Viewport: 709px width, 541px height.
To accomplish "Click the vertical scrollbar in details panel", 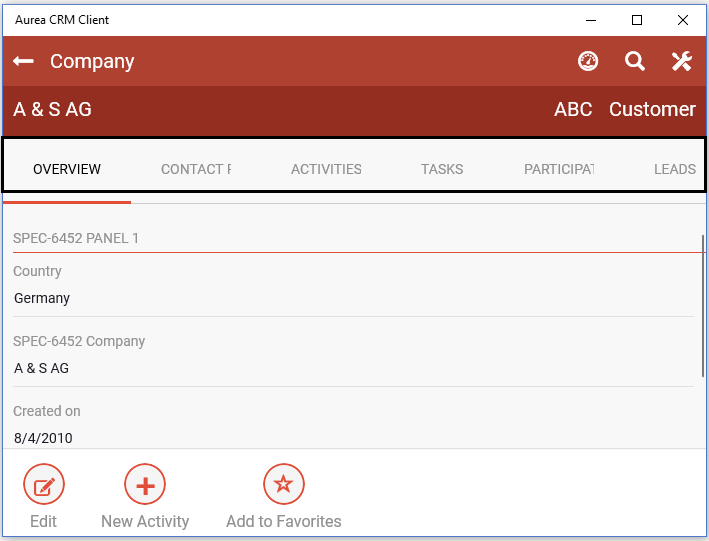I will 702,300.
